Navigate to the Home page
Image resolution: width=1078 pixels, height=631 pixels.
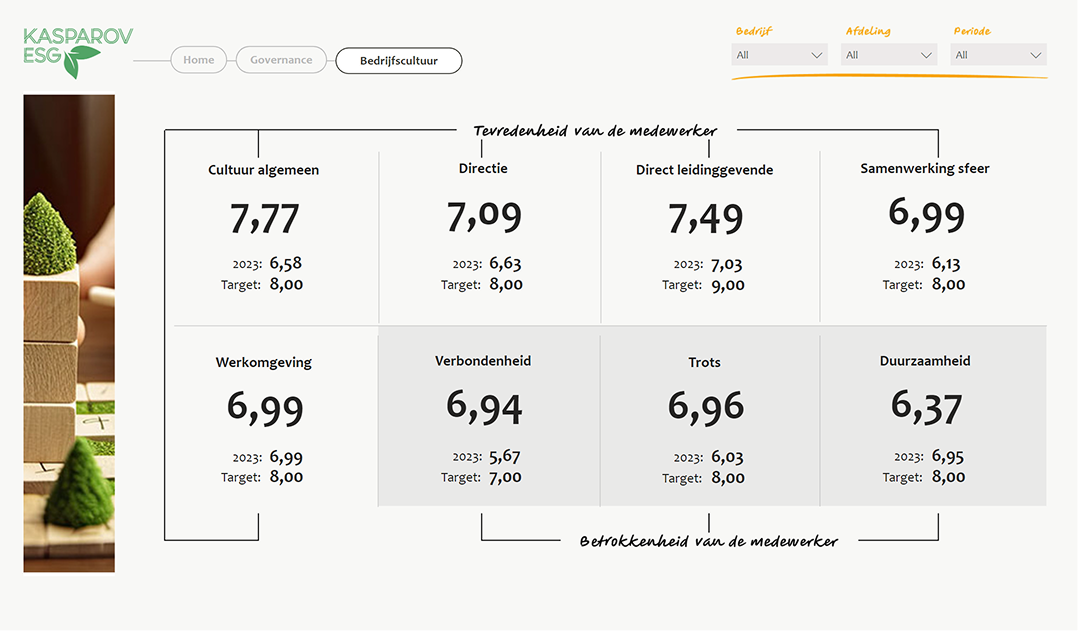[198, 60]
